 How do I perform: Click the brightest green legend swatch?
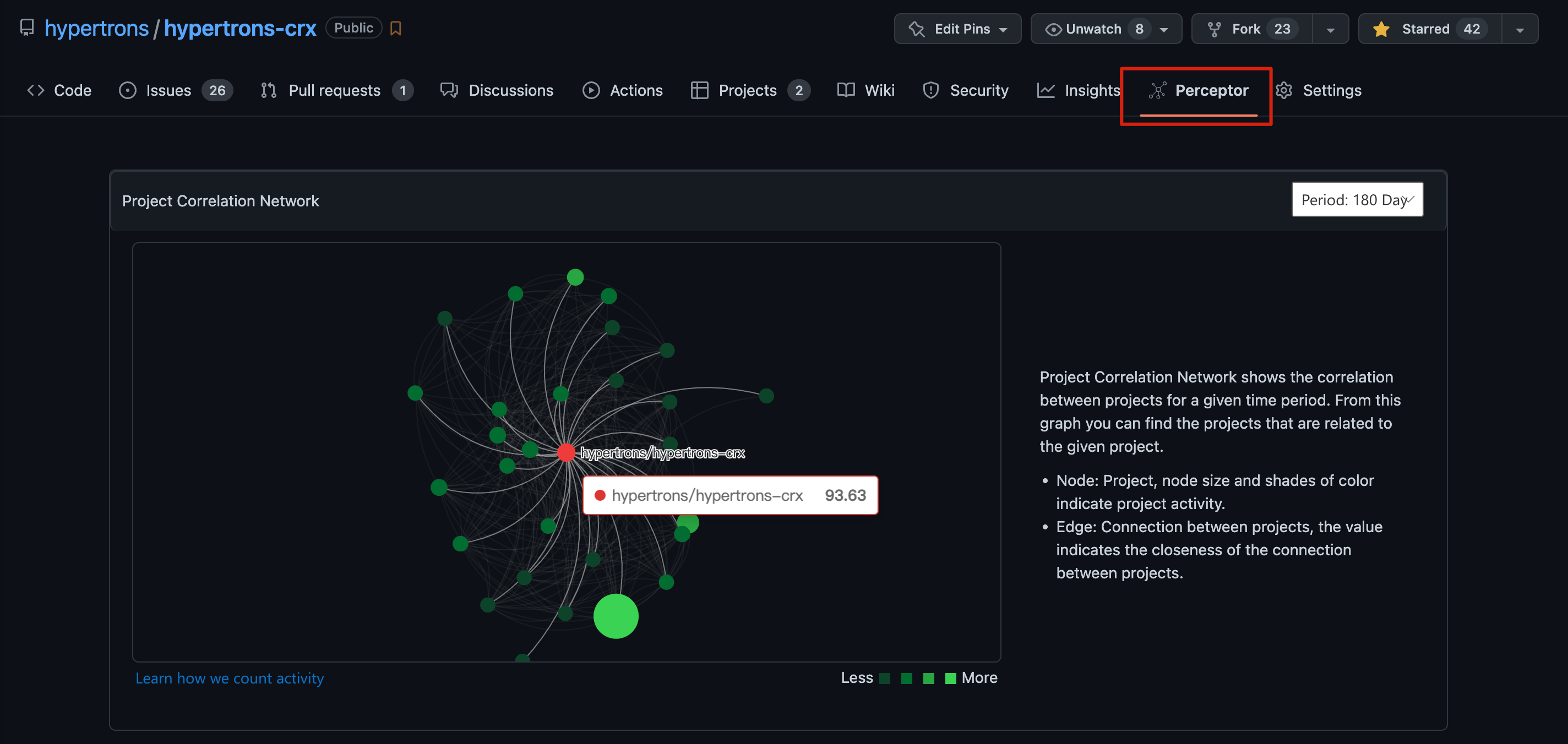950,679
